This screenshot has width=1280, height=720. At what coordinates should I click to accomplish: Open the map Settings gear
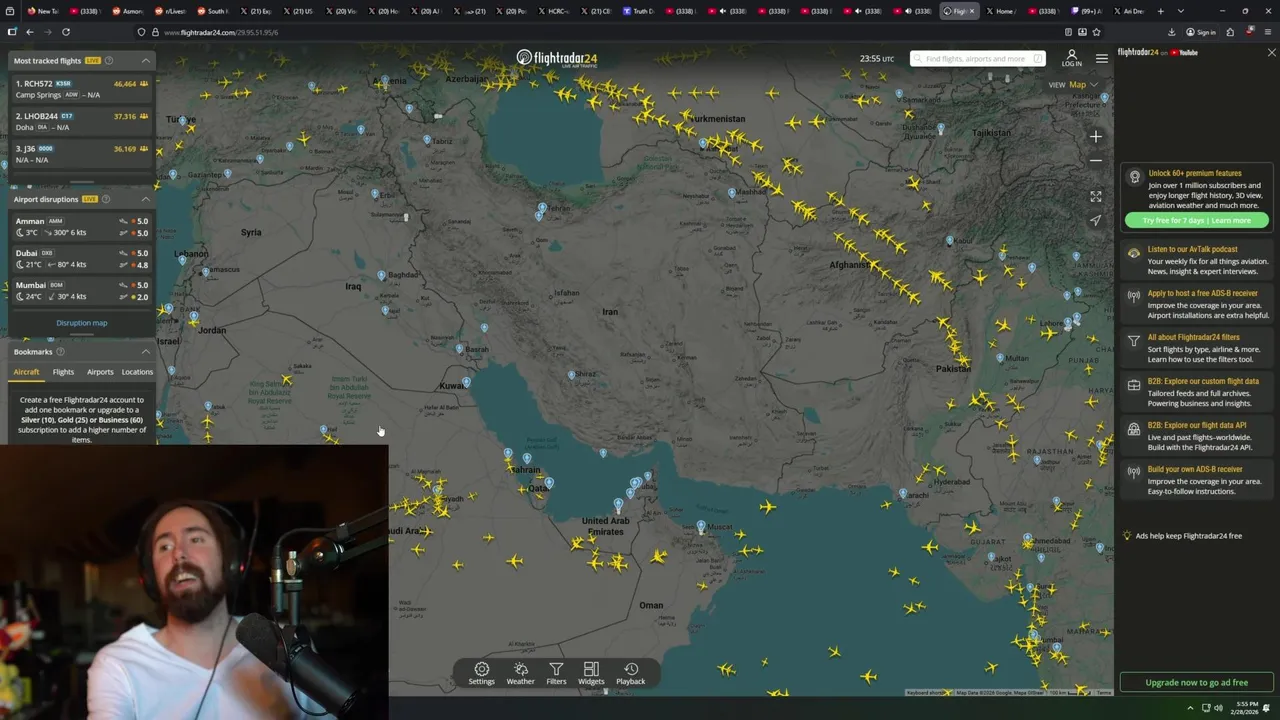coord(481,673)
